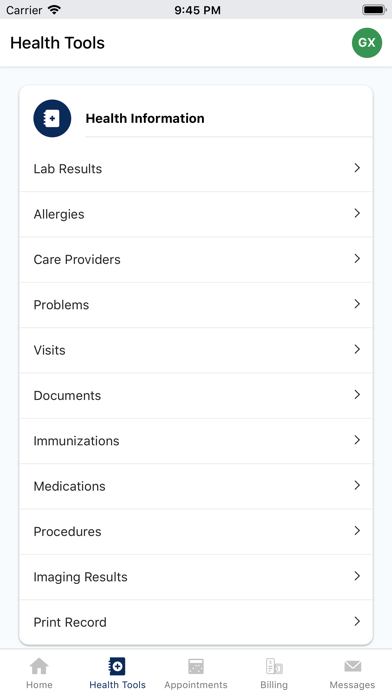Open Print Record
The width and height of the screenshot is (392, 696).
tap(196, 622)
